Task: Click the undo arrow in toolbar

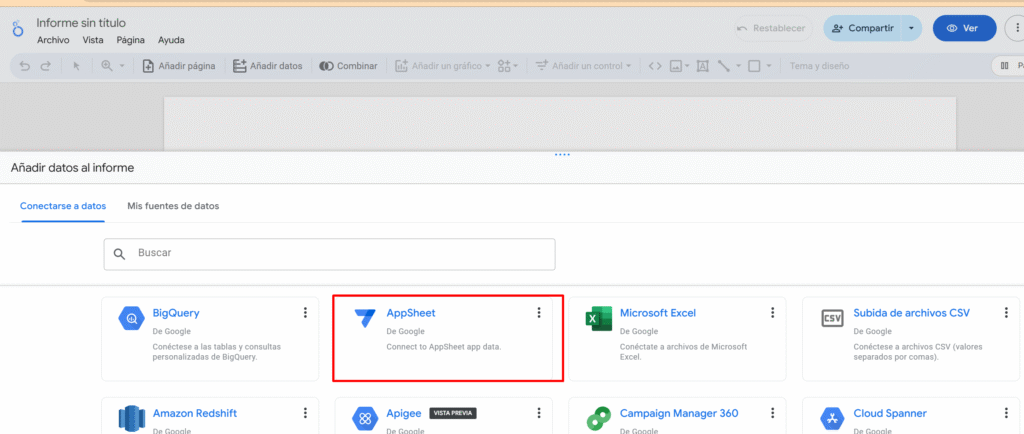Action: click(x=25, y=66)
